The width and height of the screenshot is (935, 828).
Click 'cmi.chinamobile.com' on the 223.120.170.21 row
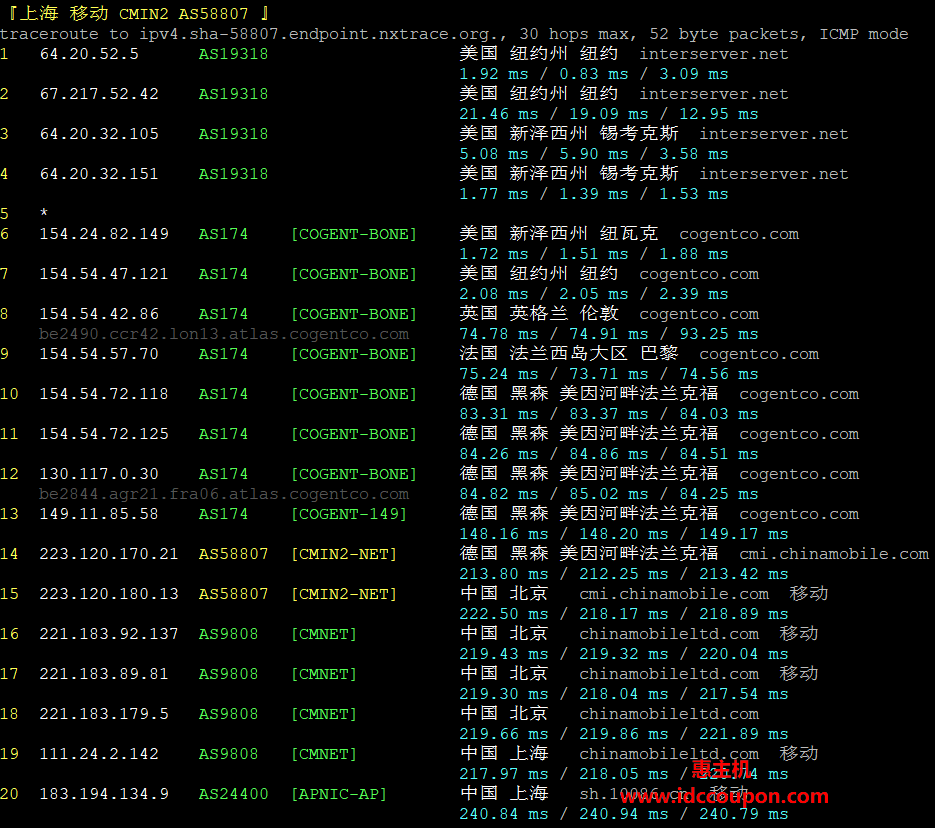[x=834, y=554]
